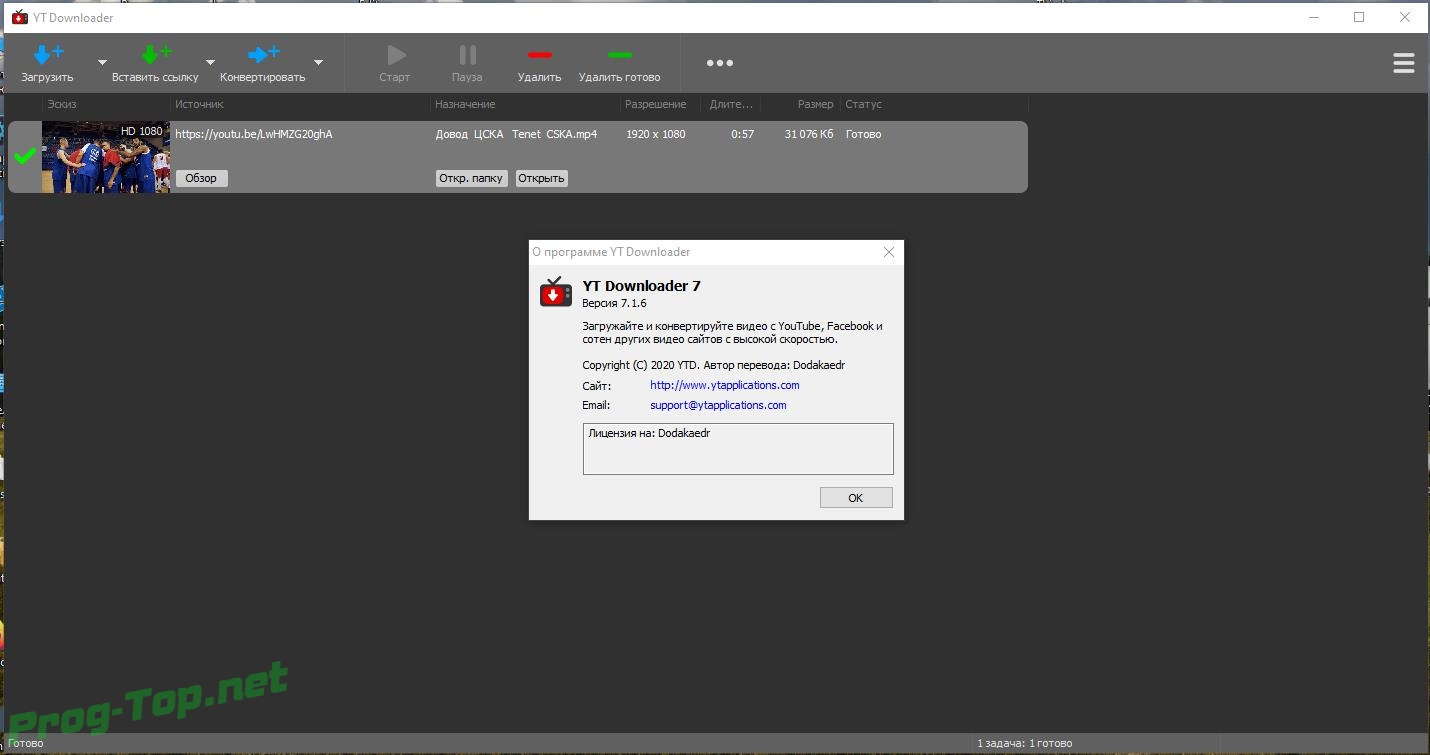Expand the Загрузить dropdown arrow
1430x755 pixels.
coord(102,62)
